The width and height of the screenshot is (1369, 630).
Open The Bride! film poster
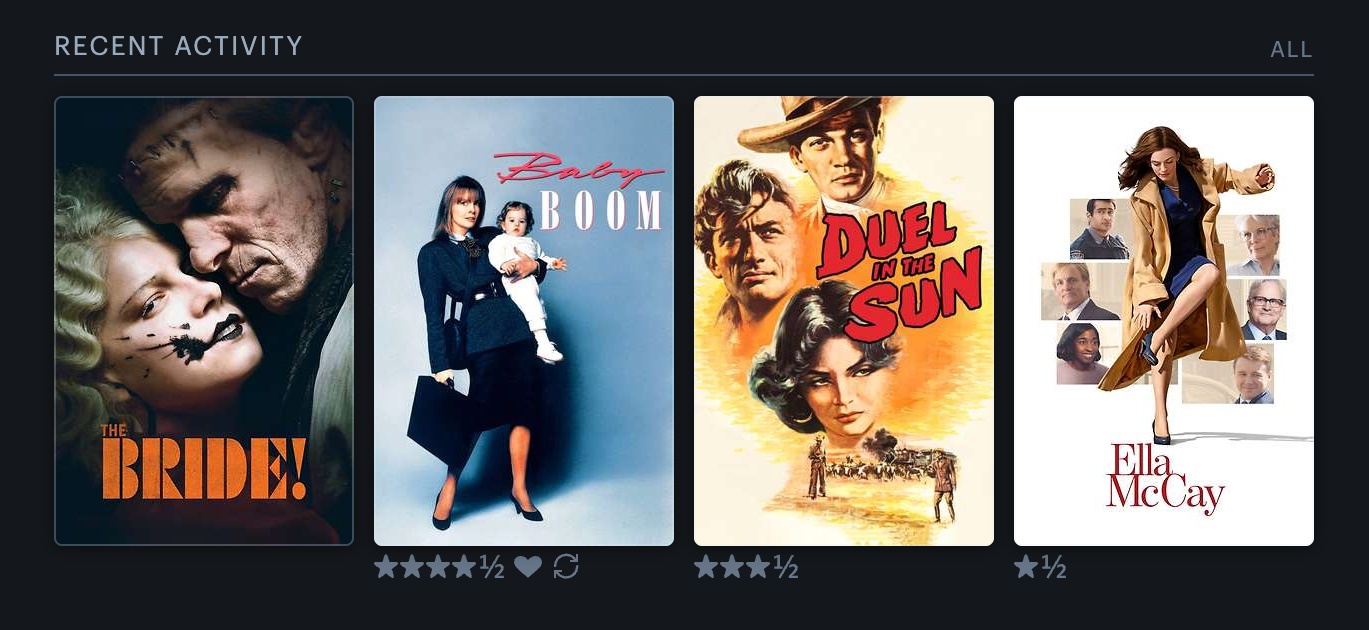click(204, 321)
